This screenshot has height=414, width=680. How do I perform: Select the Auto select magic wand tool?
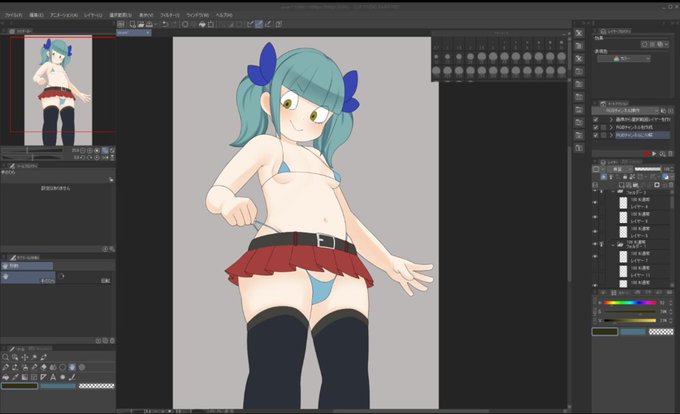tap(34, 357)
